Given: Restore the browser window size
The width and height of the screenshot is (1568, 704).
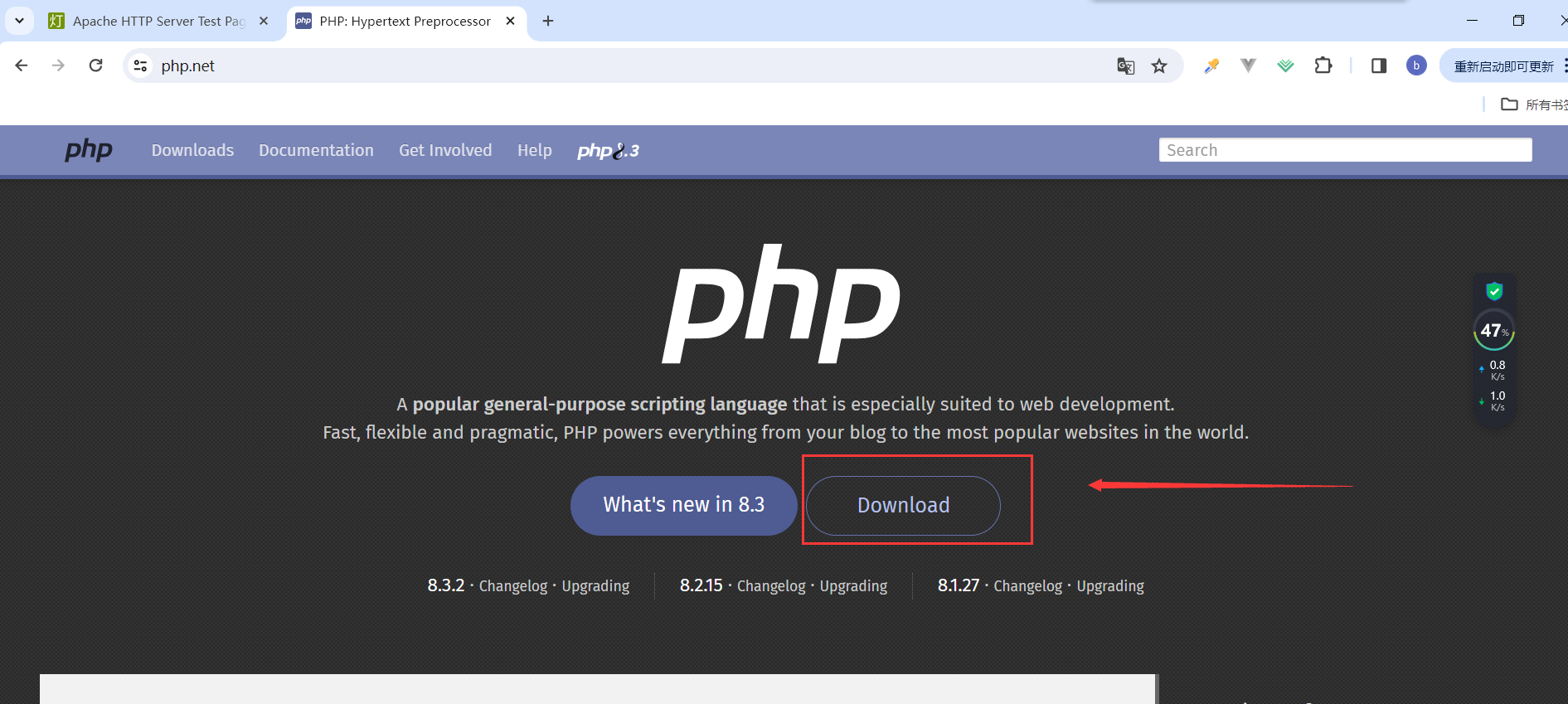Looking at the screenshot, I should 1518,21.
